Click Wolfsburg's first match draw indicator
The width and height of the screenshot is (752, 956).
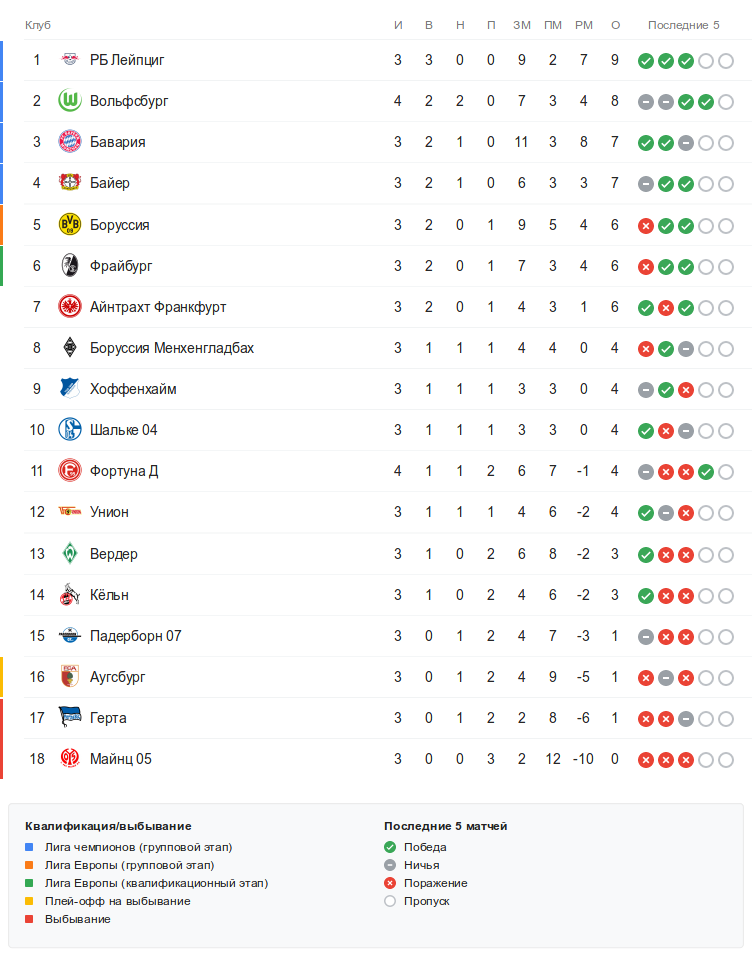click(x=646, y=102)
